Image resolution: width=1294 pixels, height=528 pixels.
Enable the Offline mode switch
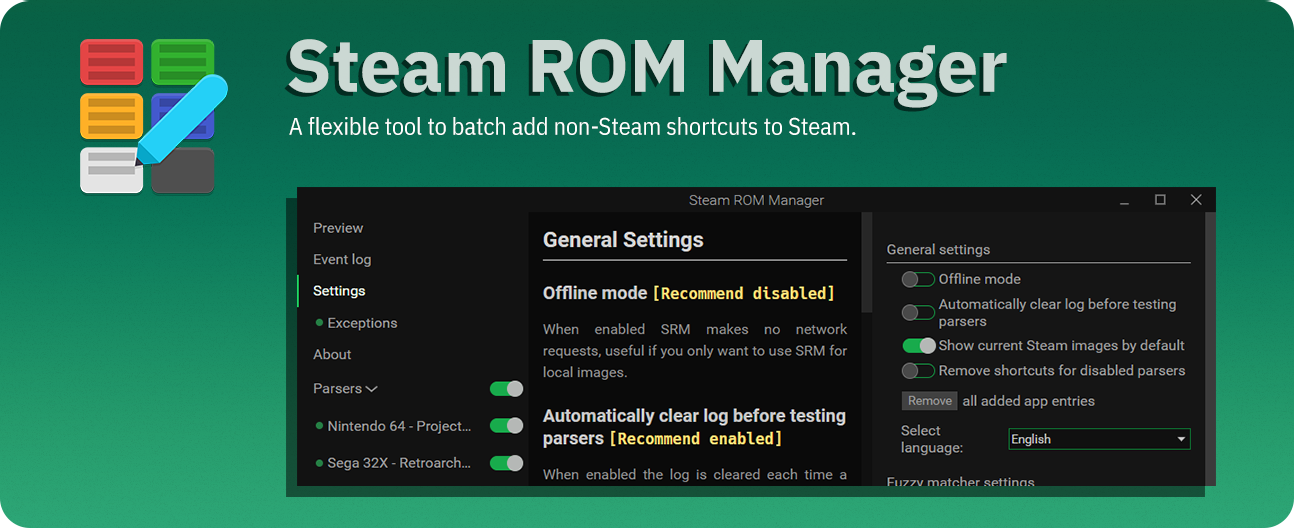tap(918, 280)
